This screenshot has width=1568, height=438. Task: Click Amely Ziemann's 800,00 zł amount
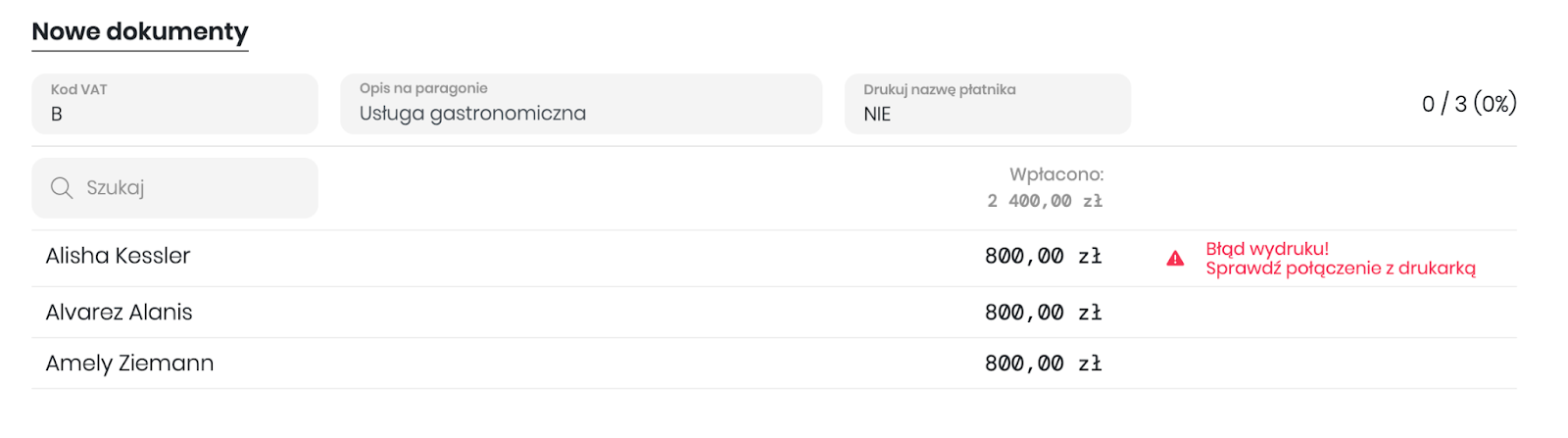click(1044, 364)
